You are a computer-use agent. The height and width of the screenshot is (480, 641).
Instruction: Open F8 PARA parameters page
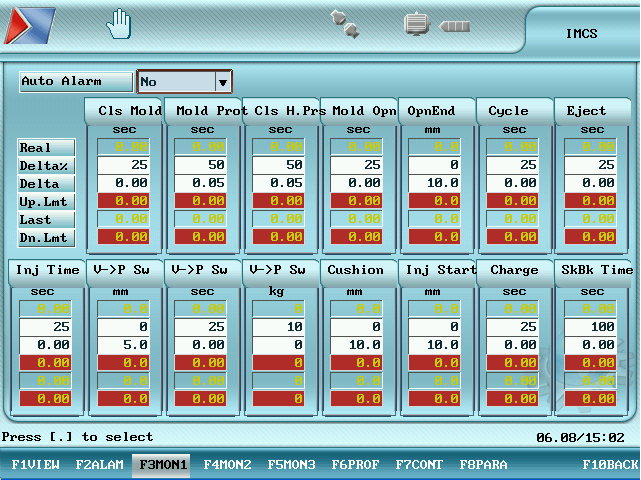pos(483,465)
